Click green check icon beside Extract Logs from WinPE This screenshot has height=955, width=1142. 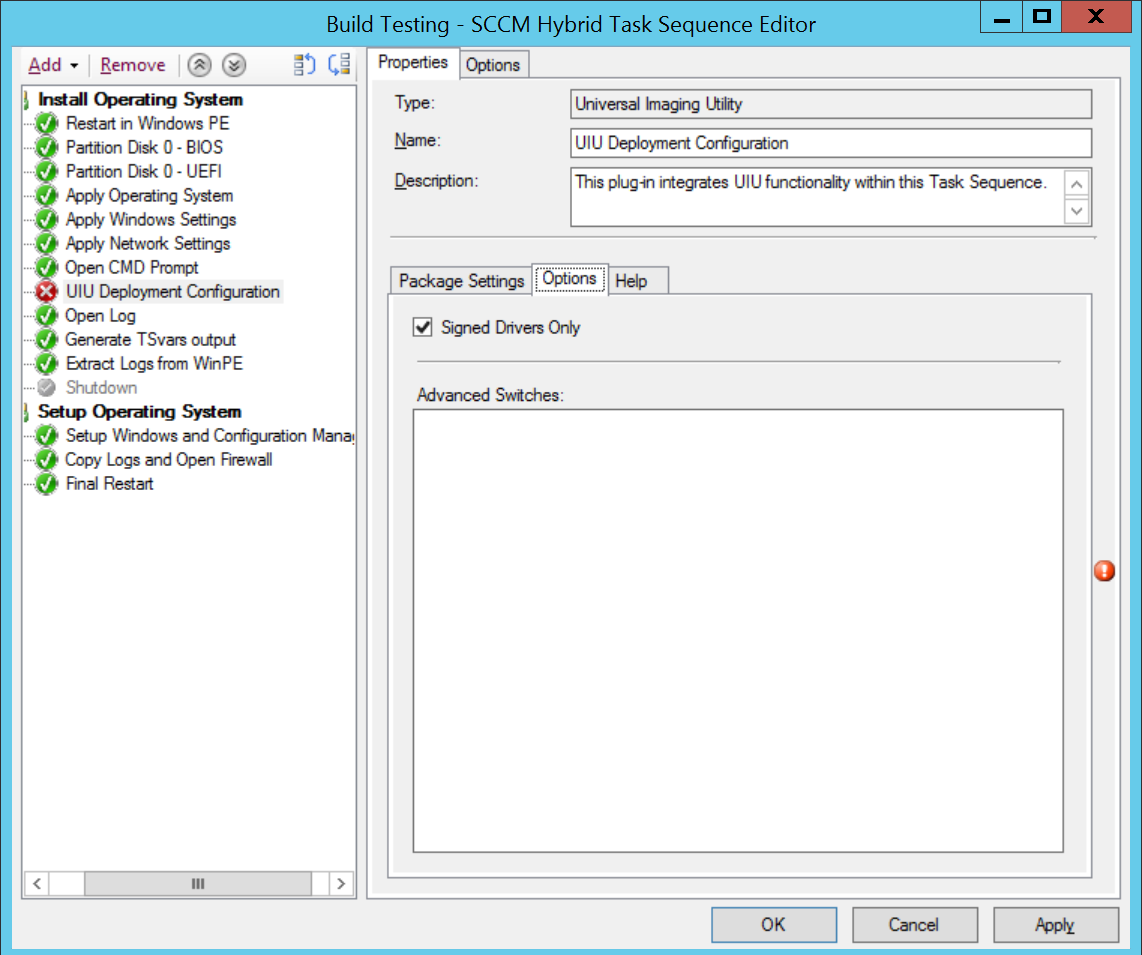point(47,363)
